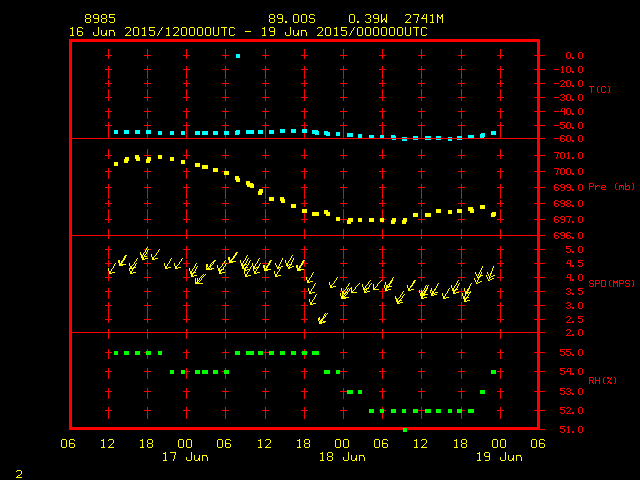This screenshot has width=640, height=480.
Task: Select the 17 Jun date label
Action: pyautogui.click(x=185, y=457)
